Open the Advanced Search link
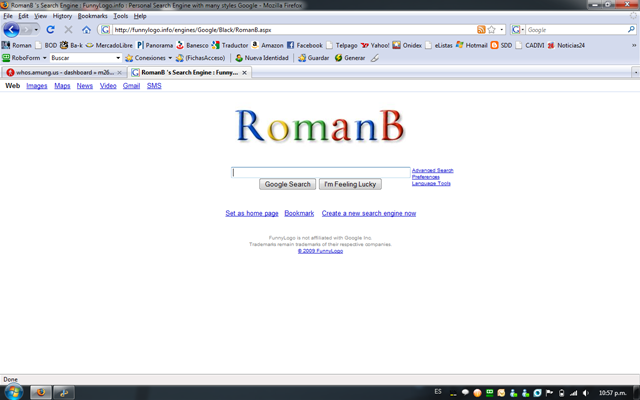The height and width of the screenshot is (400, 640). click(433, 171)
